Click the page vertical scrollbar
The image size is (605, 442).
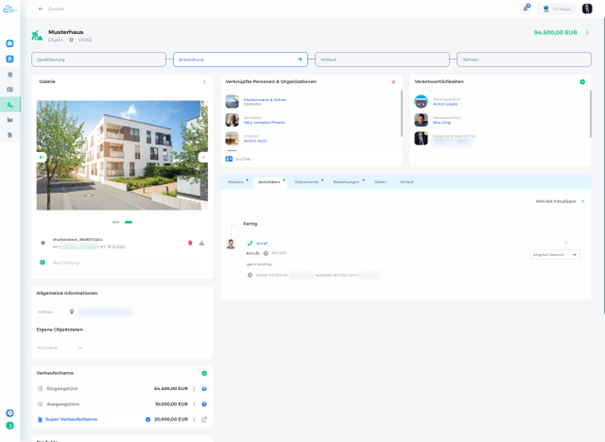pyautogui.click(x=604, y=166)
